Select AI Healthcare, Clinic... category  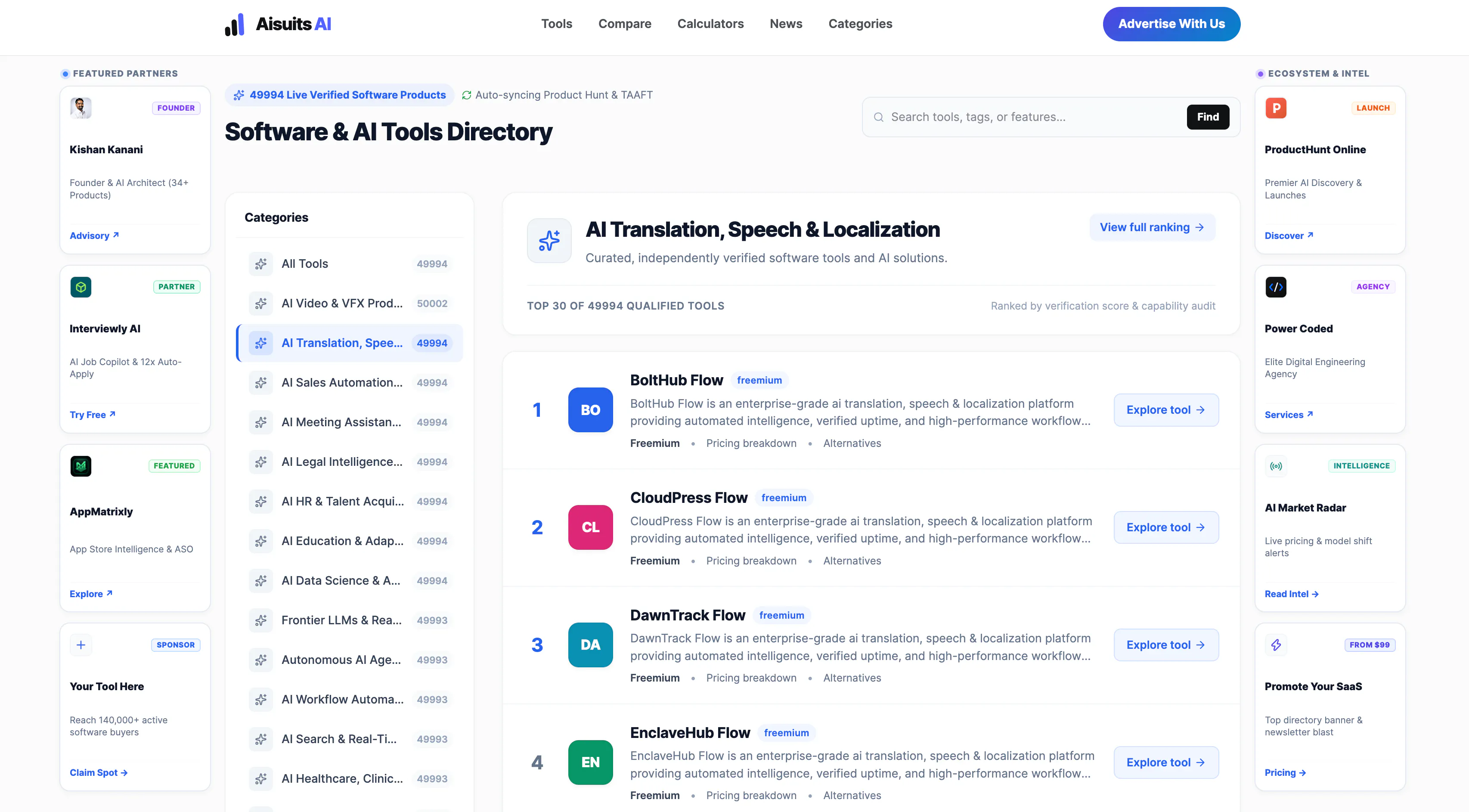pos(350,779)
